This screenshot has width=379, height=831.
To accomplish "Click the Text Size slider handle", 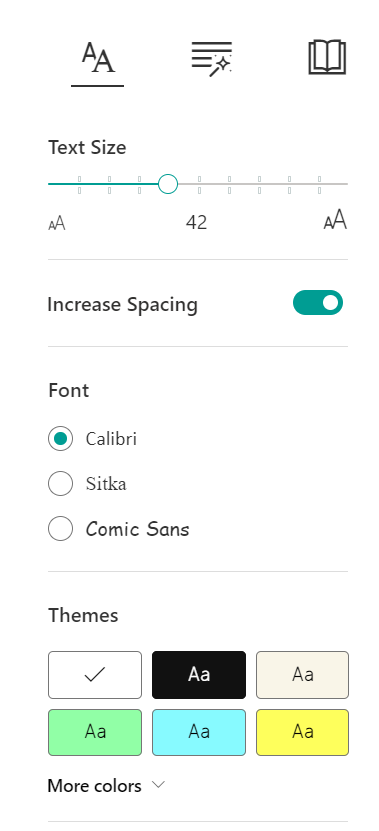I will (168, 184).
